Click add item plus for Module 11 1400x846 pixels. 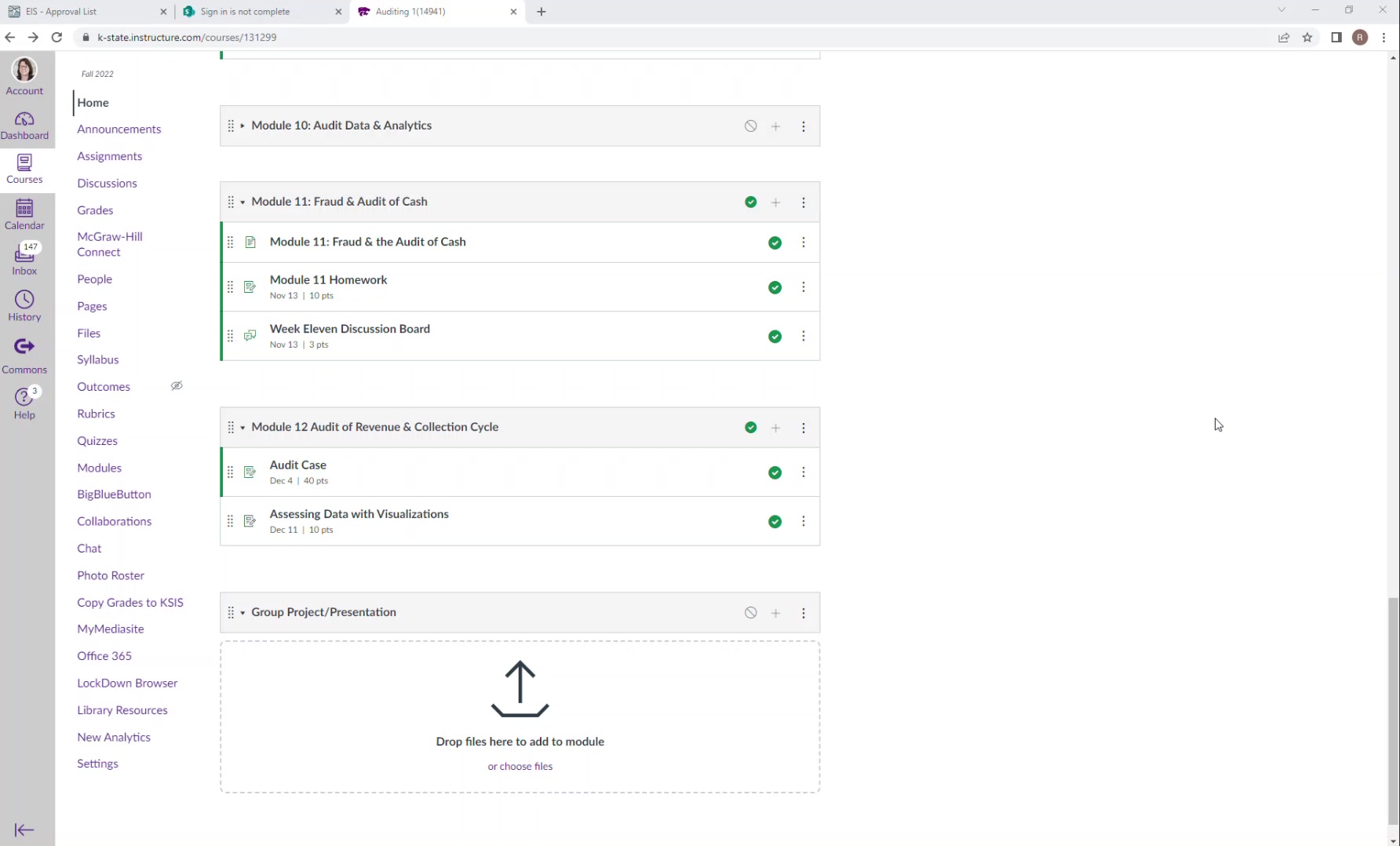tap(775, 202)
